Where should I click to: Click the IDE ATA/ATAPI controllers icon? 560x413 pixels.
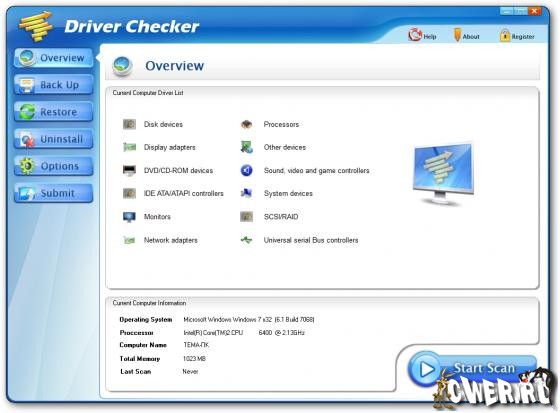129,193
